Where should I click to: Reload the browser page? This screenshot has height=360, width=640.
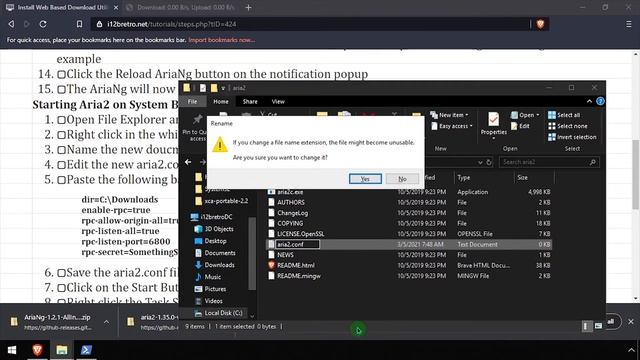point(43,24)
